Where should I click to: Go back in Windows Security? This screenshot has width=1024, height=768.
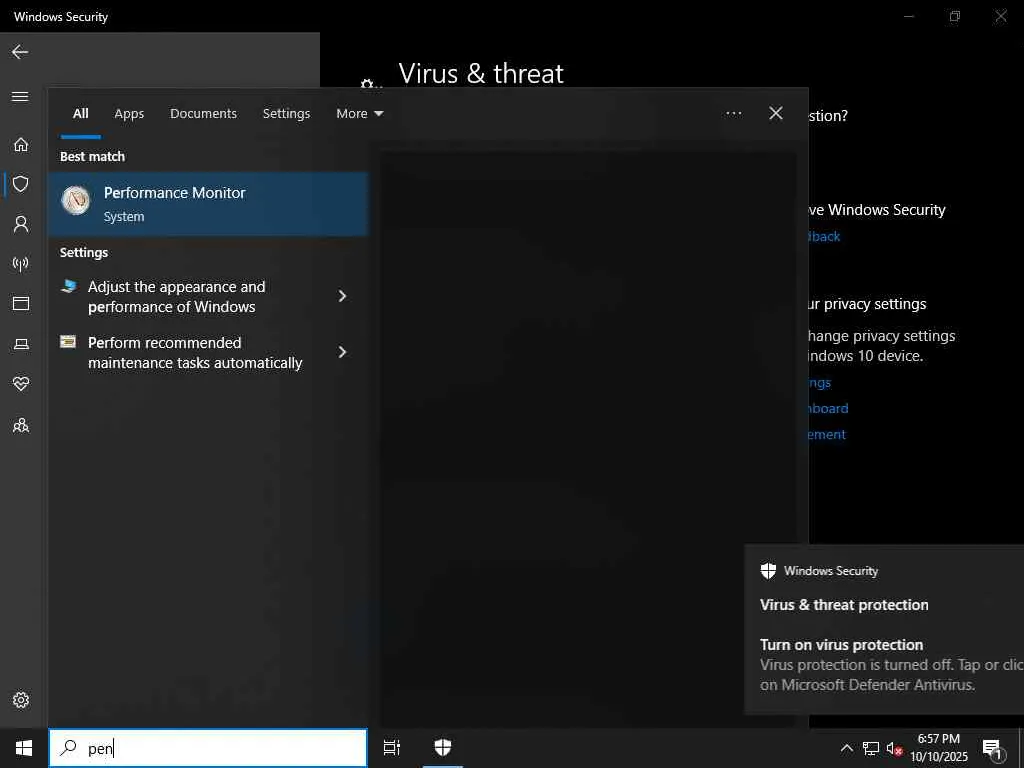pos(20,52)
